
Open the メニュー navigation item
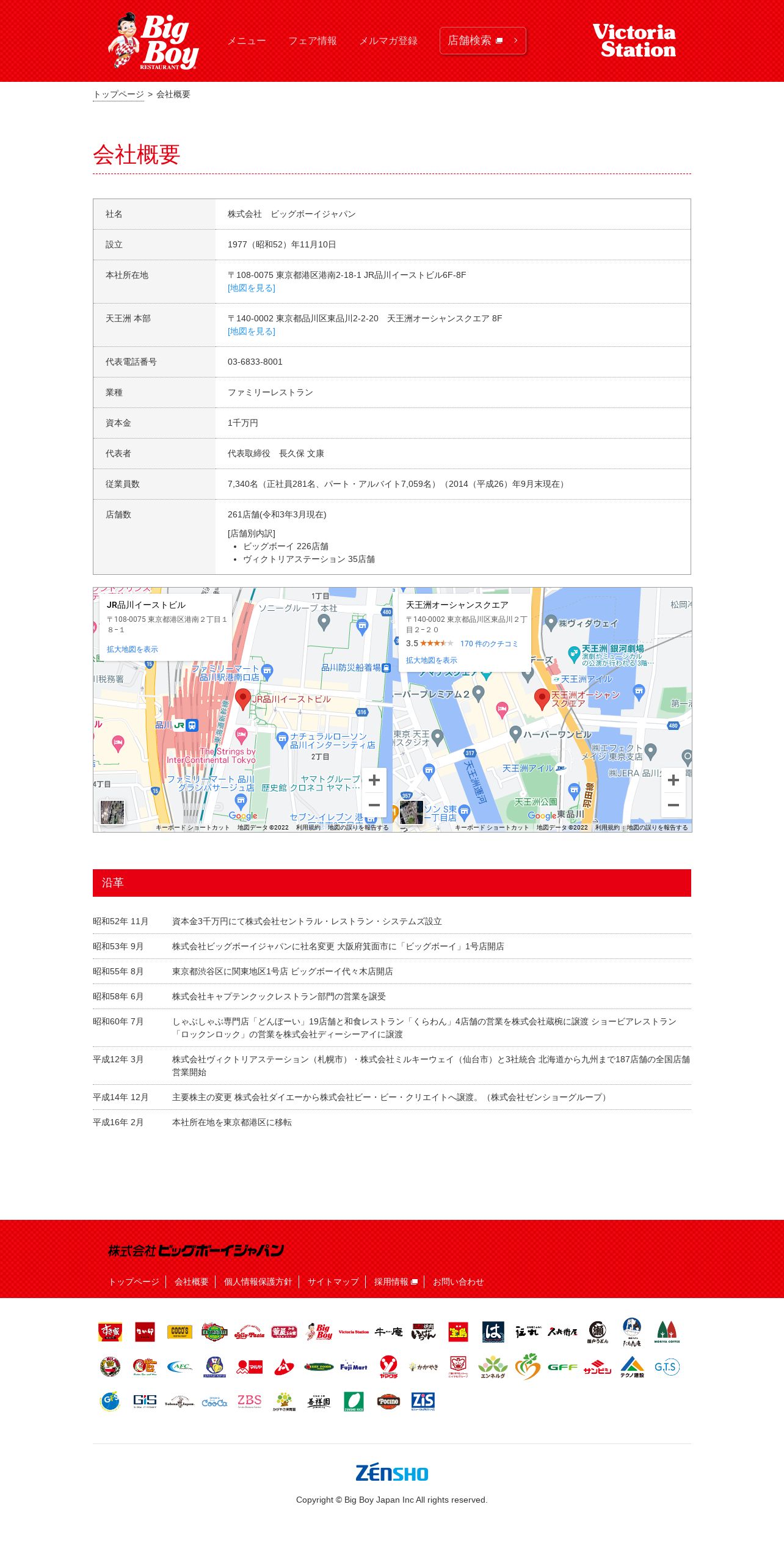pyautogui.click(x=247, y=41)
